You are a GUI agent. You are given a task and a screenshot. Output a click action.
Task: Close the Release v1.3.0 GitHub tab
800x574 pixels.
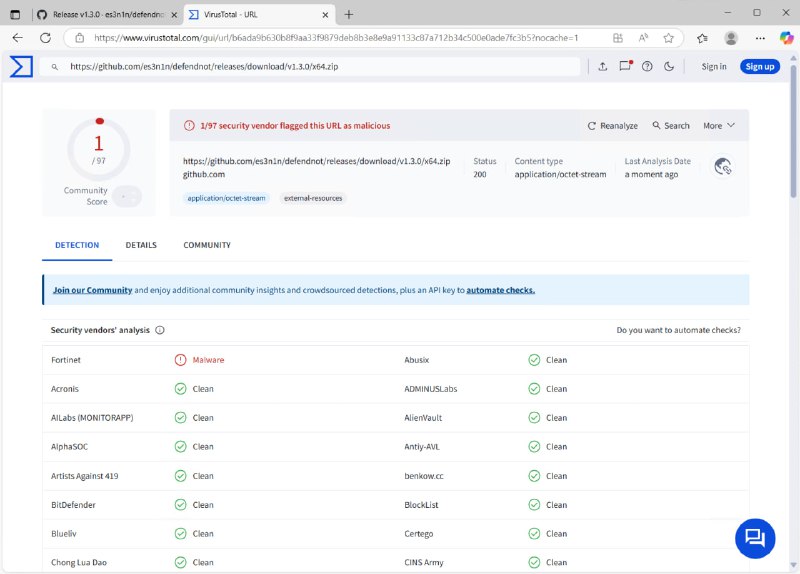click(x=174, y=15)
